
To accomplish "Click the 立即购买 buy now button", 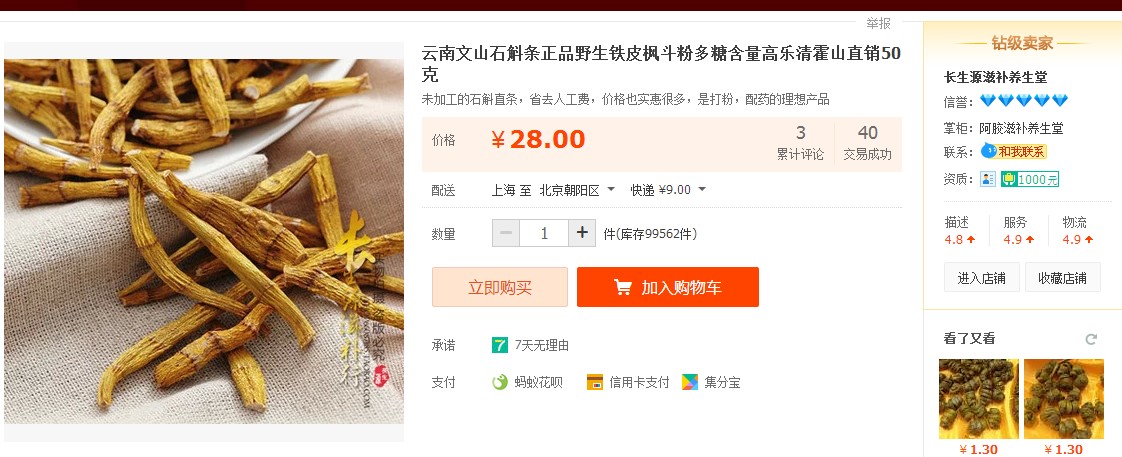I will pos(499,288).
